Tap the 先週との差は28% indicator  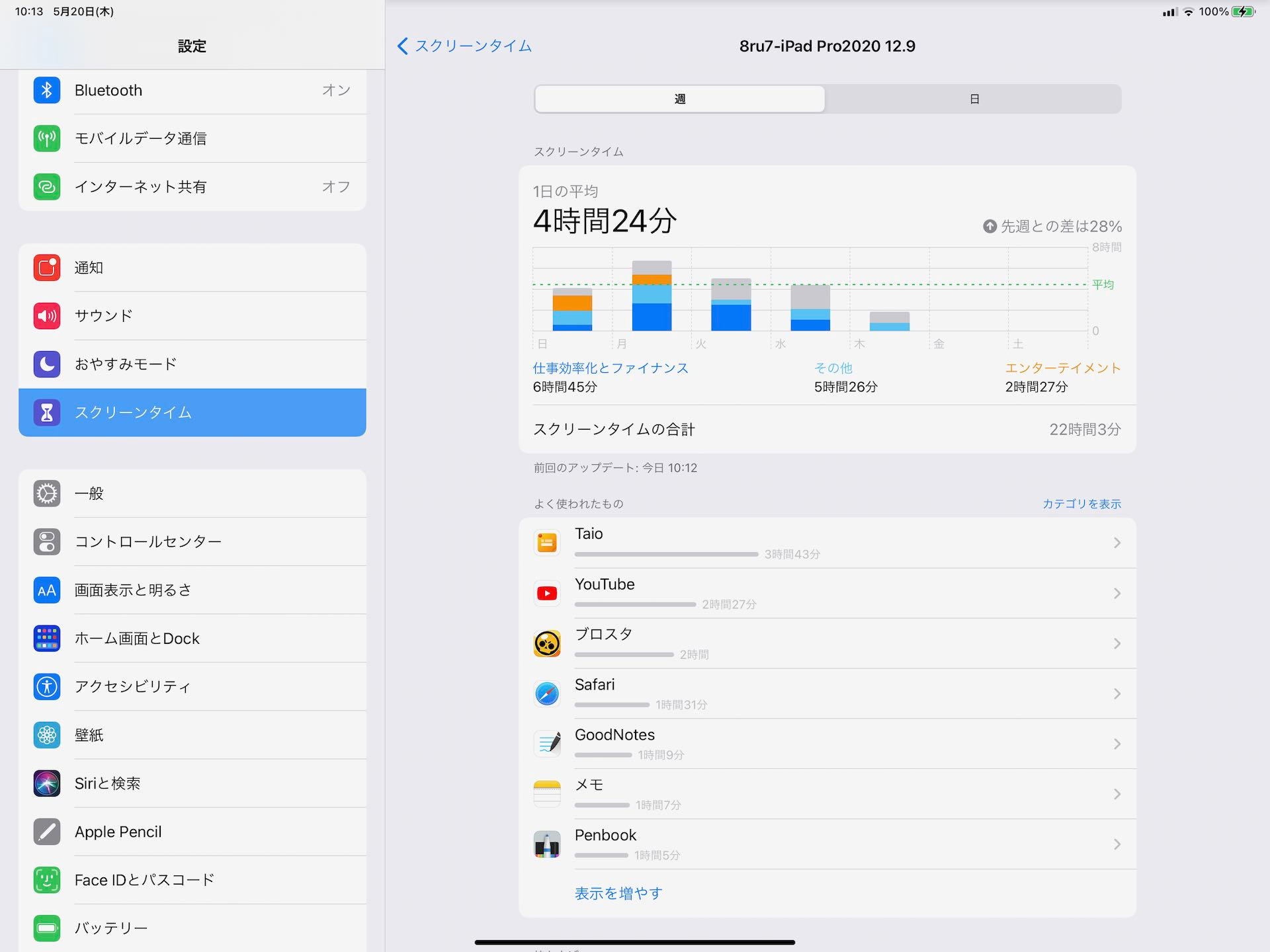pyautogui.click(x=1052, y=226)
